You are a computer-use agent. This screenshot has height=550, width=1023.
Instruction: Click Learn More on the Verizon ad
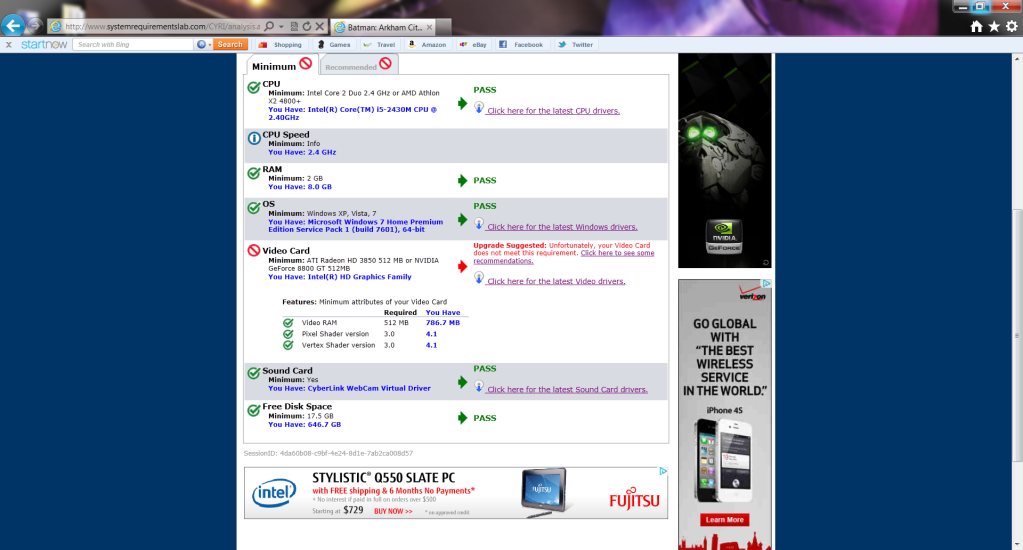point(724,520)
